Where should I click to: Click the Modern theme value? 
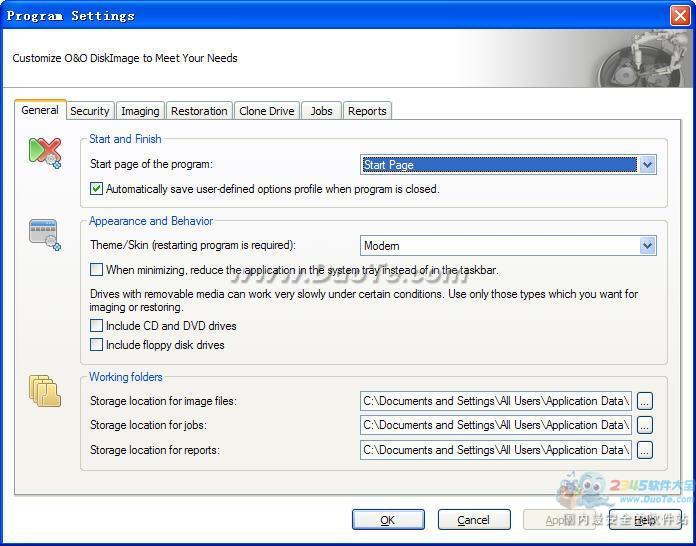tap(381, 245)
